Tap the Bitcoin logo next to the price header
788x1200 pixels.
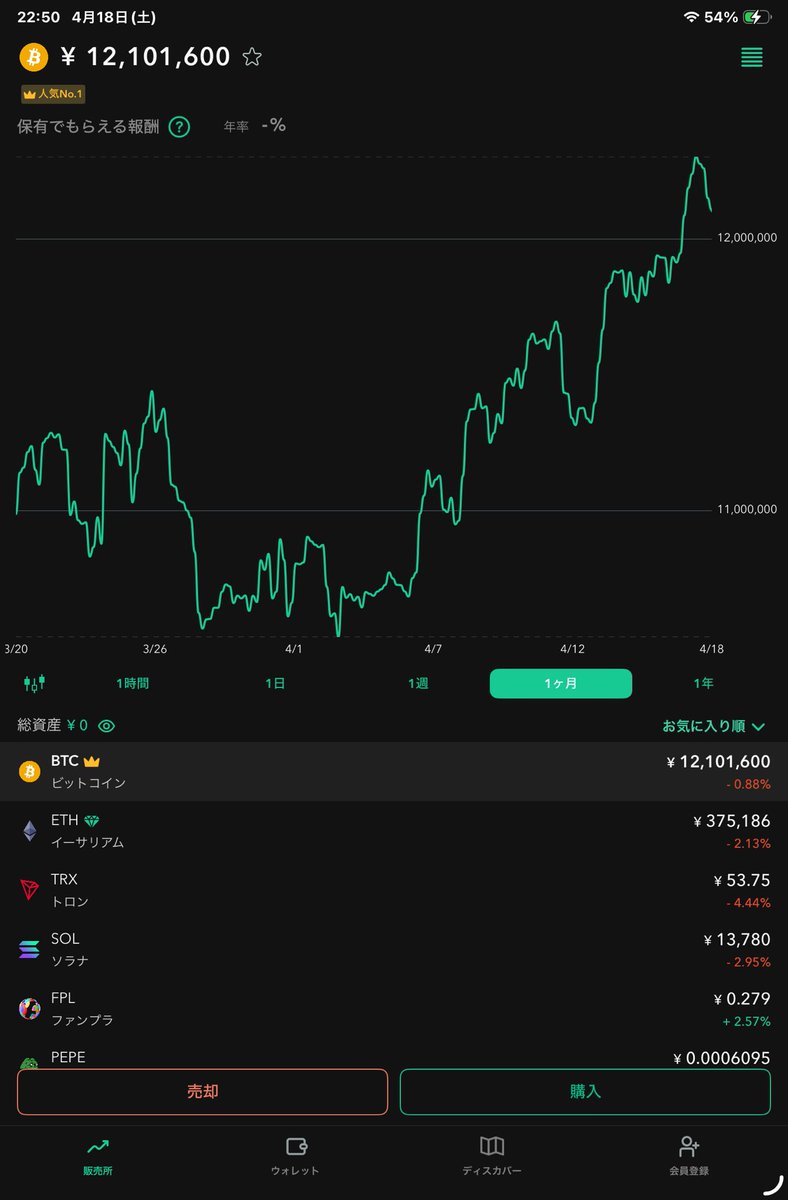[33, 57]
